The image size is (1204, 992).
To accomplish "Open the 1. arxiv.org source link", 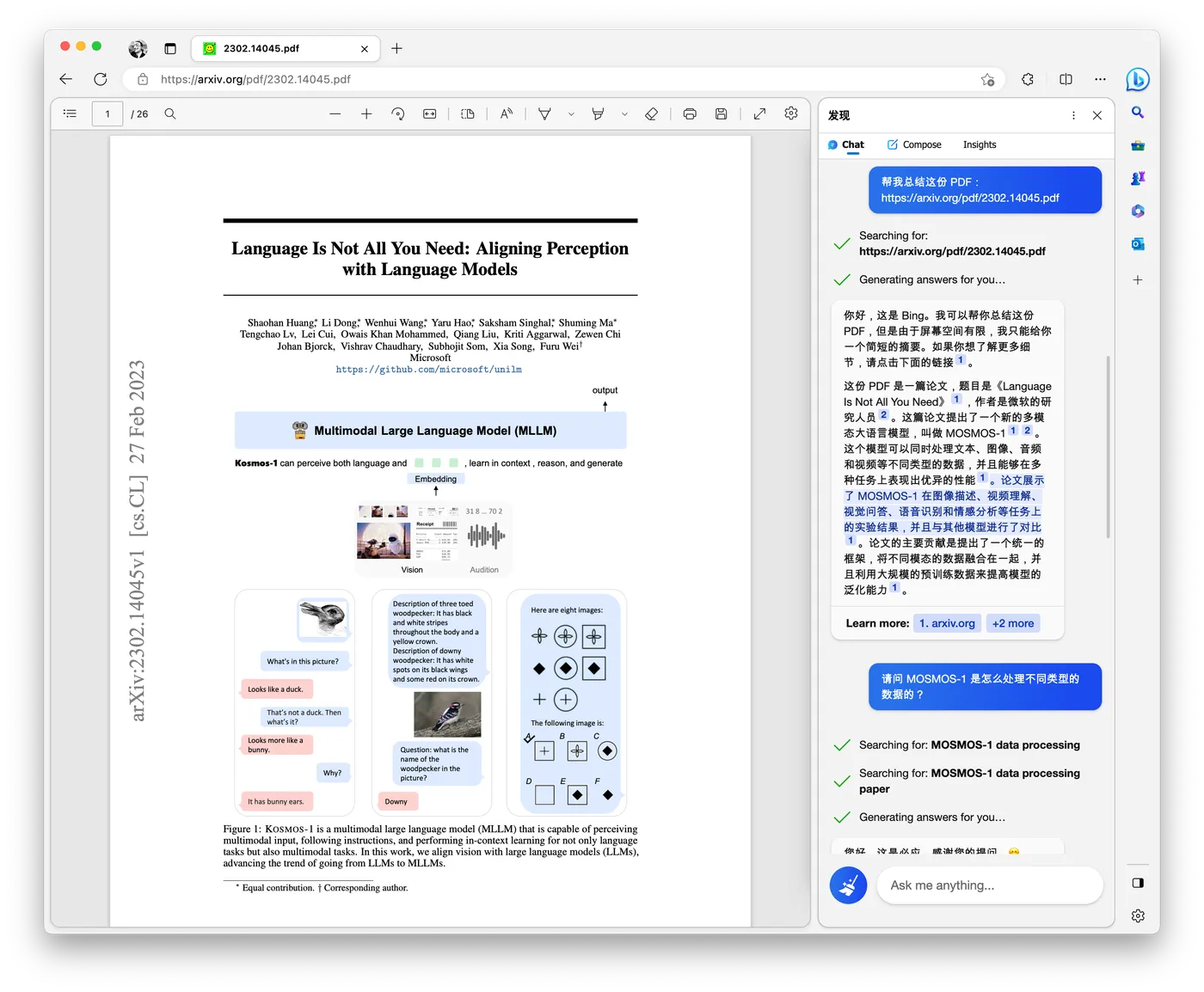I will (x=947, y=623).
